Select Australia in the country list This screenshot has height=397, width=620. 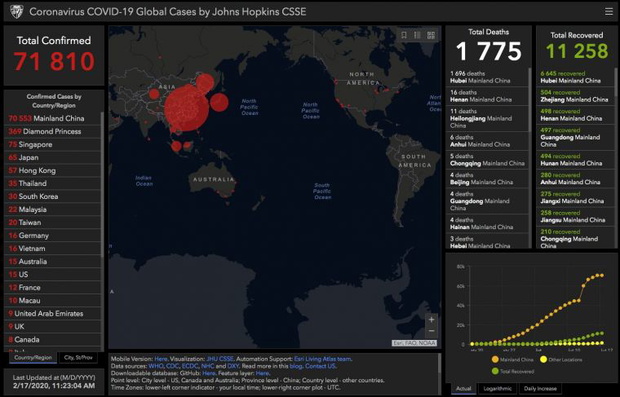point(53,261)
